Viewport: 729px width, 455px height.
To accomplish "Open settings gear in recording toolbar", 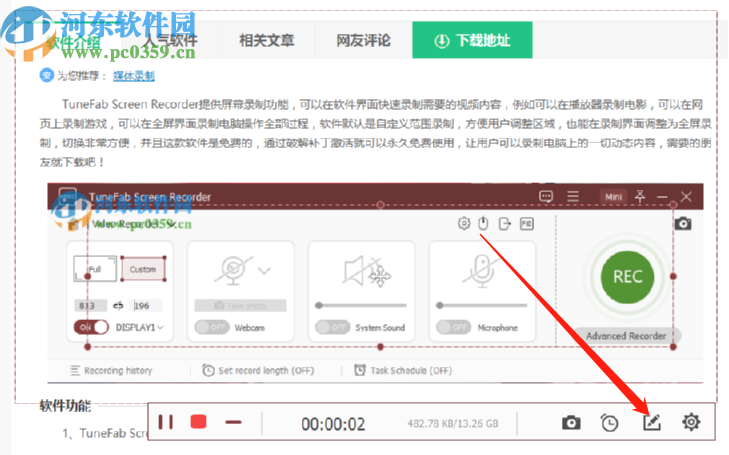I will tap(691, 422).
